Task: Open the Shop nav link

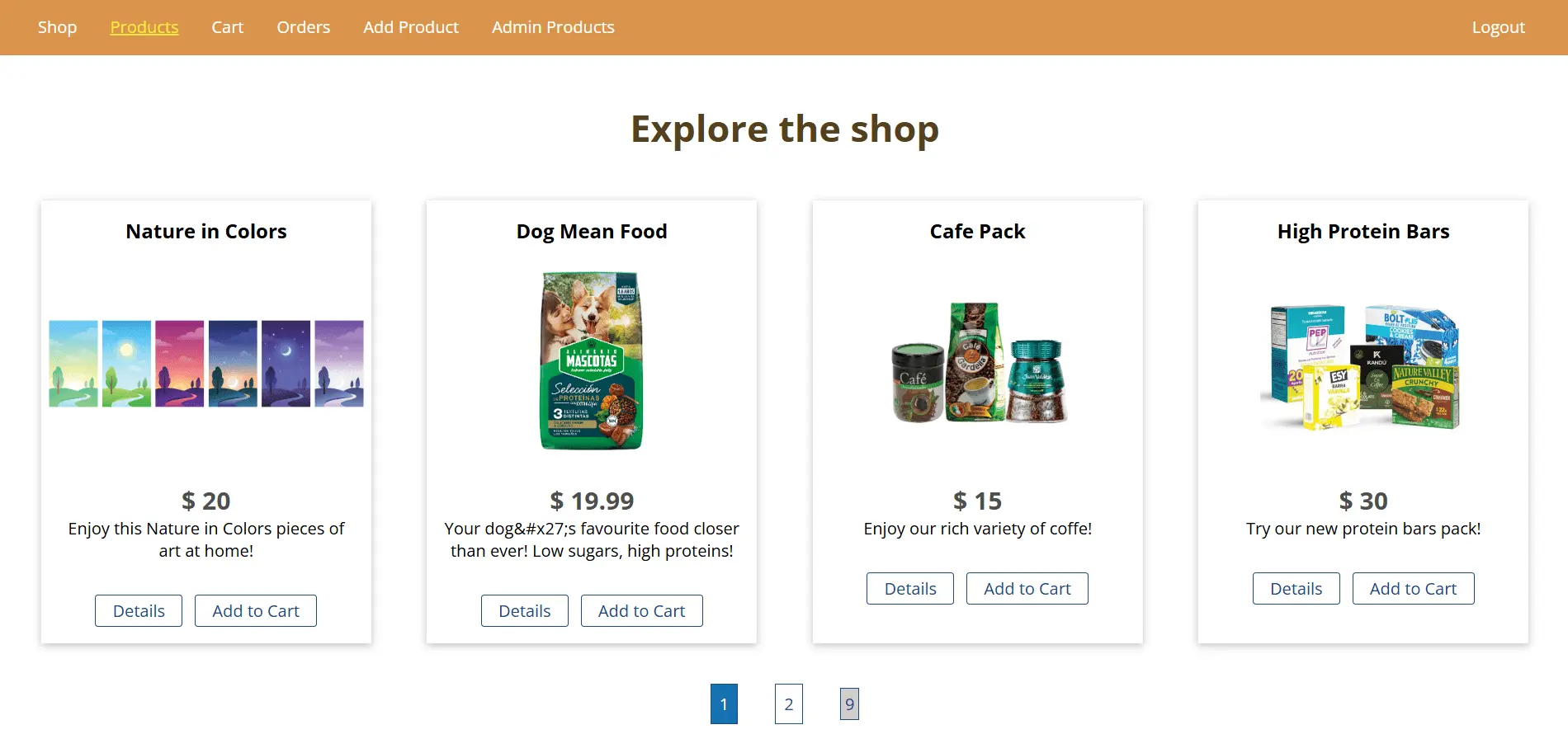Action: tap(57, 27)
